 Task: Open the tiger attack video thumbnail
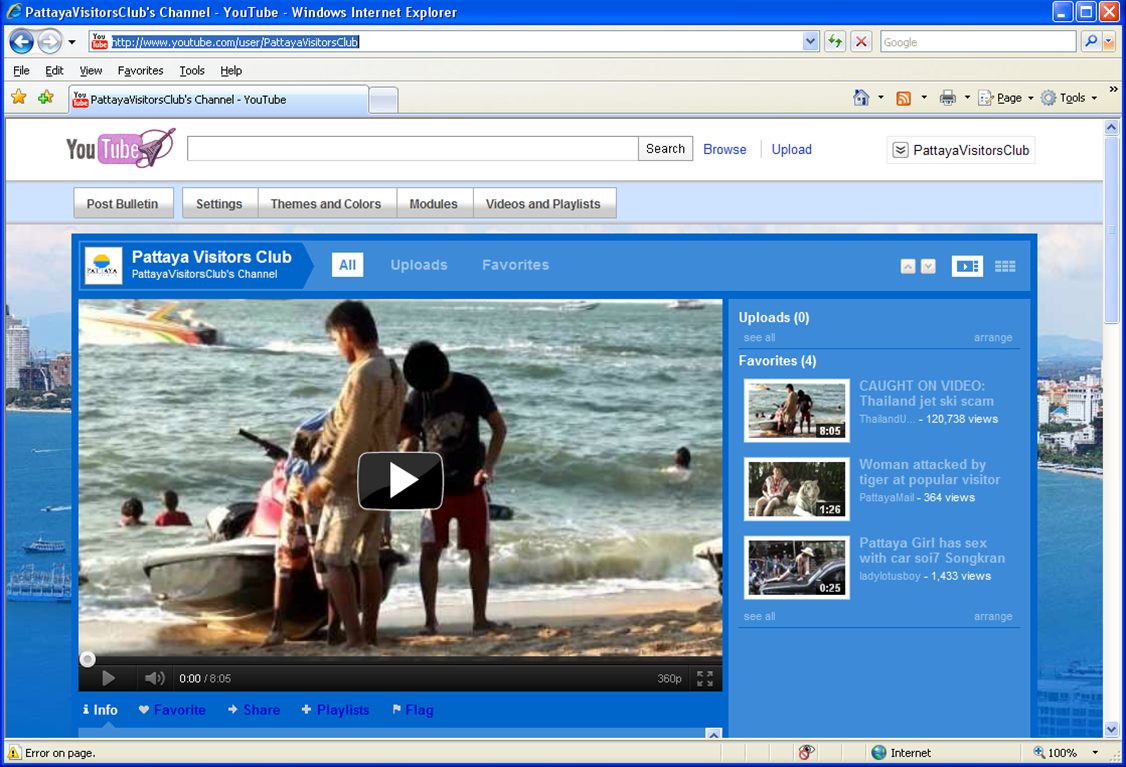[796, 489]
